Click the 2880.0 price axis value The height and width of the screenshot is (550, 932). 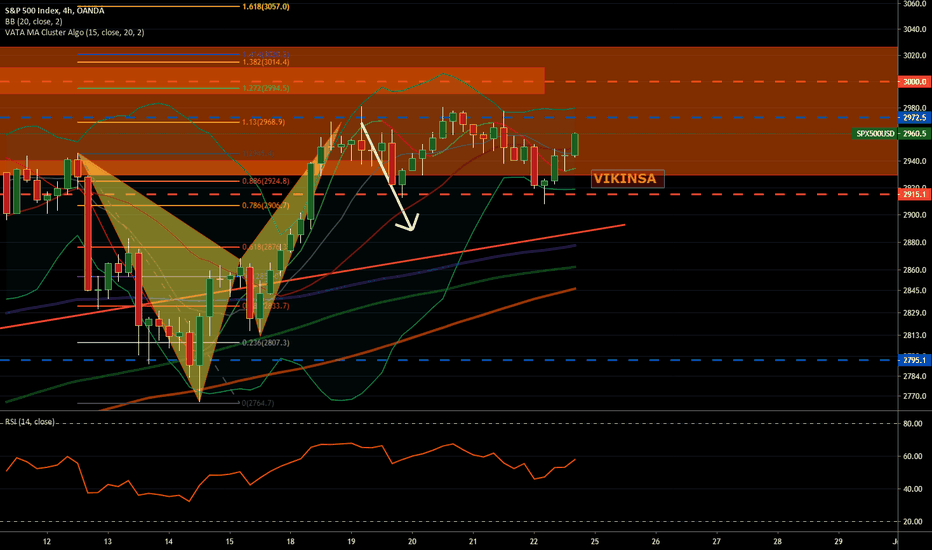[x=915, y=243]
